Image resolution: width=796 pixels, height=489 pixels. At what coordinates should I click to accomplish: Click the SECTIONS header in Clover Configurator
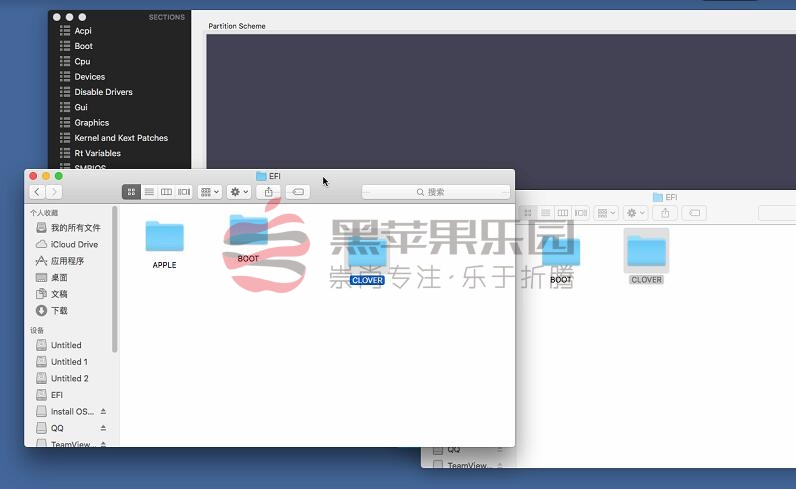click(x=167, y=17)
